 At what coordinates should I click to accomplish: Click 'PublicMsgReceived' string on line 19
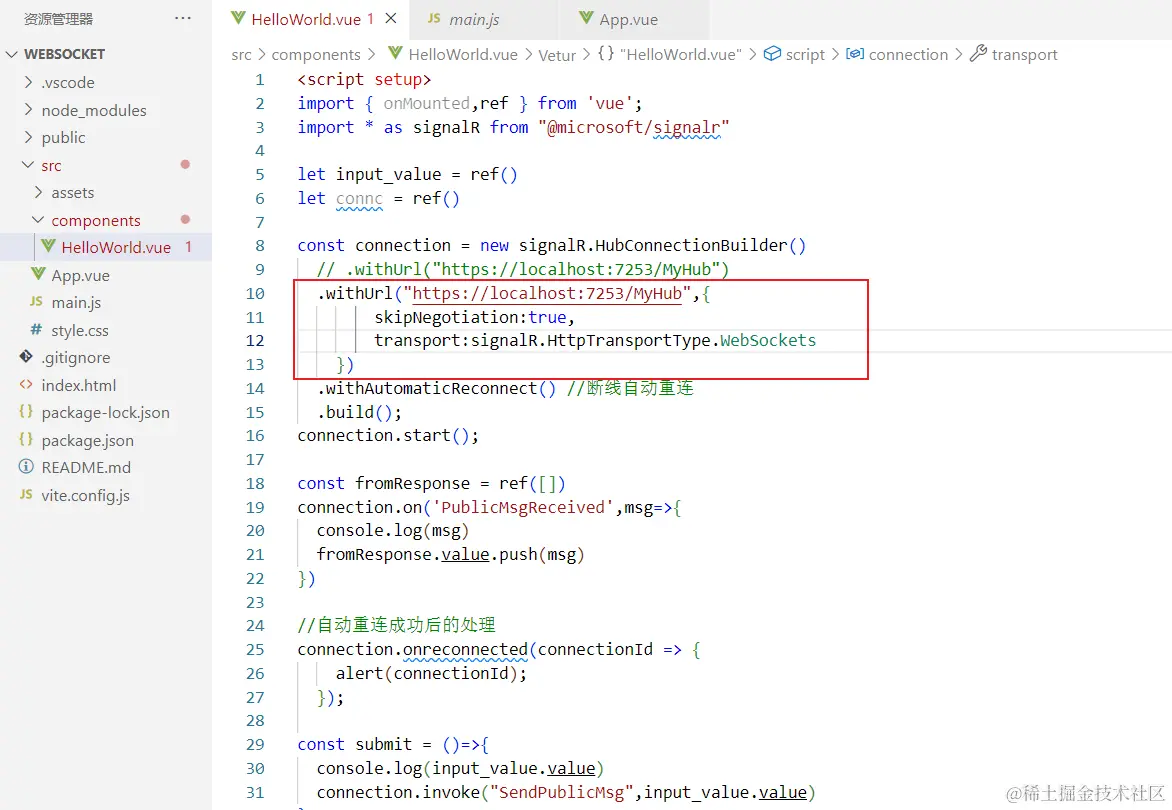(522, 507)
